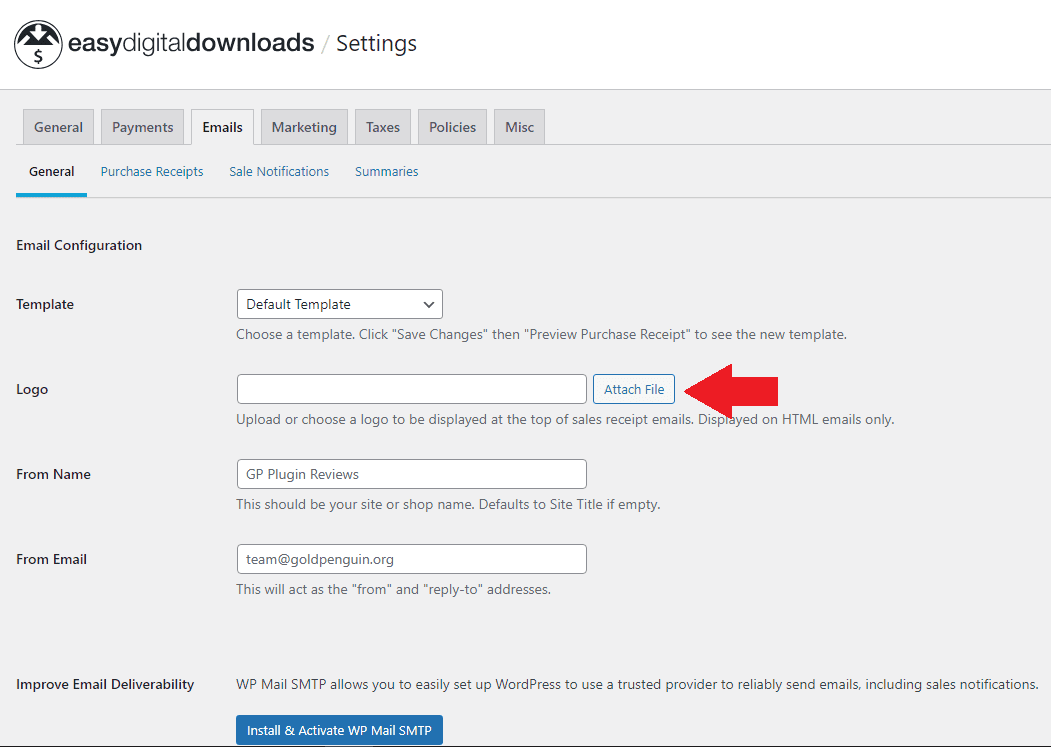
Task: Focus the From Email input field
Action: [411, 559]
